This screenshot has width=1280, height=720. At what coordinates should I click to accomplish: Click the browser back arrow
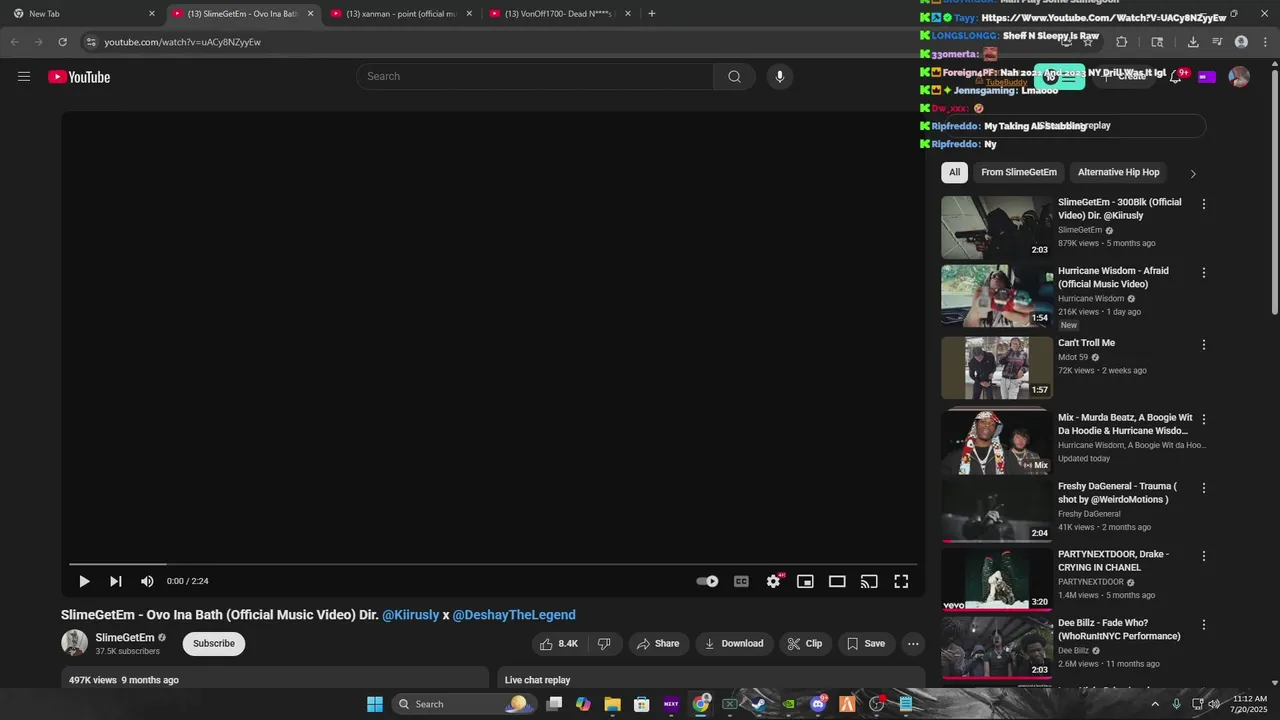click(14, 42)
